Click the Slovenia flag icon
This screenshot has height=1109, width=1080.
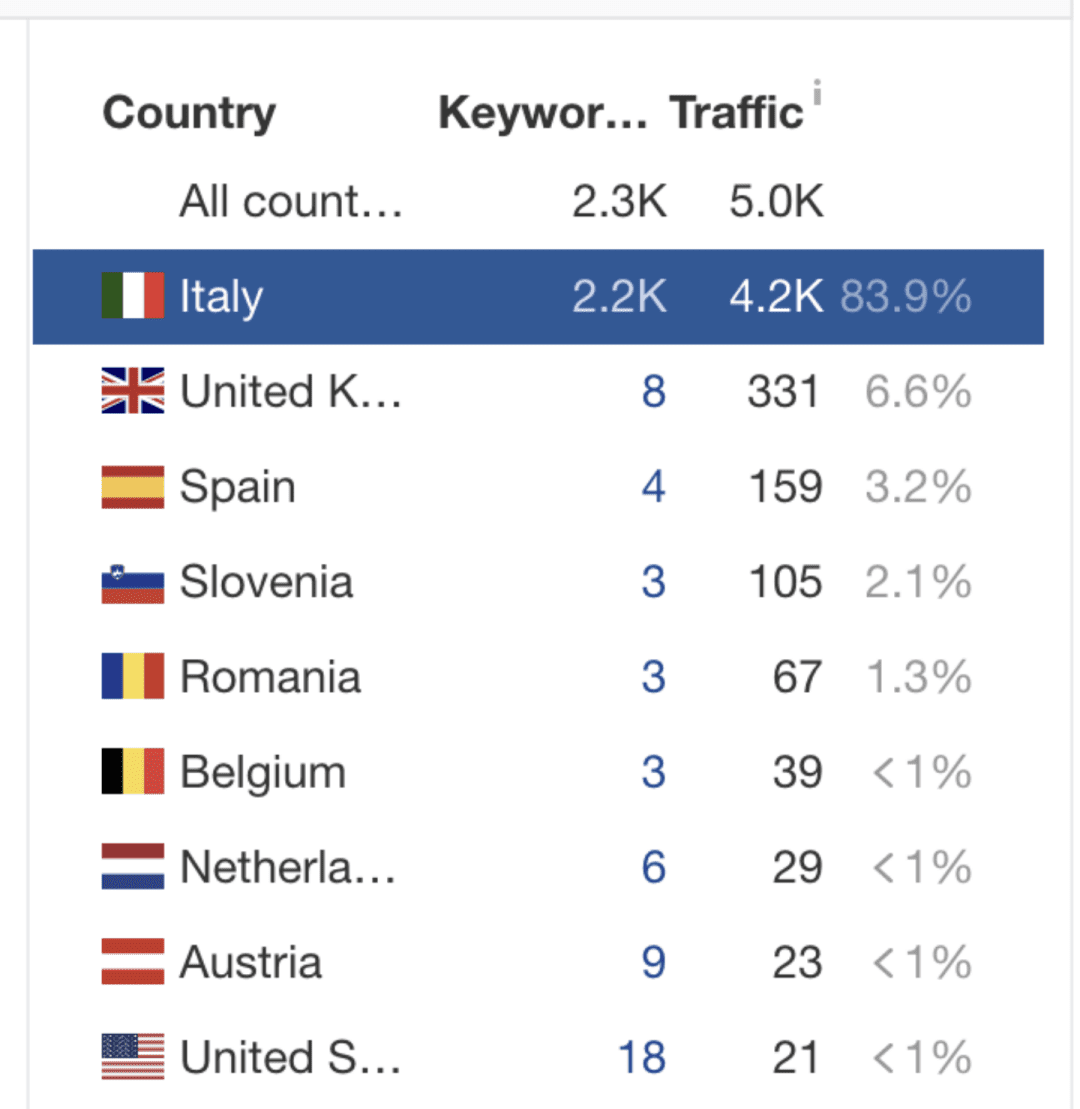133,583
